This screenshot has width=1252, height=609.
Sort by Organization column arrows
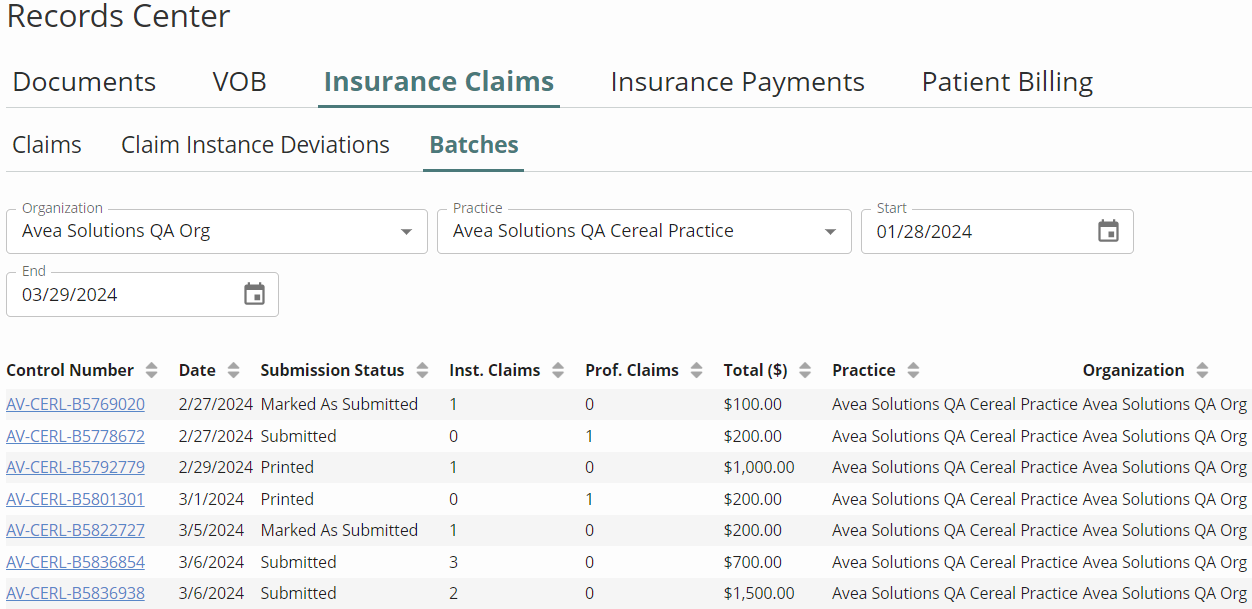coord(1202,370)
